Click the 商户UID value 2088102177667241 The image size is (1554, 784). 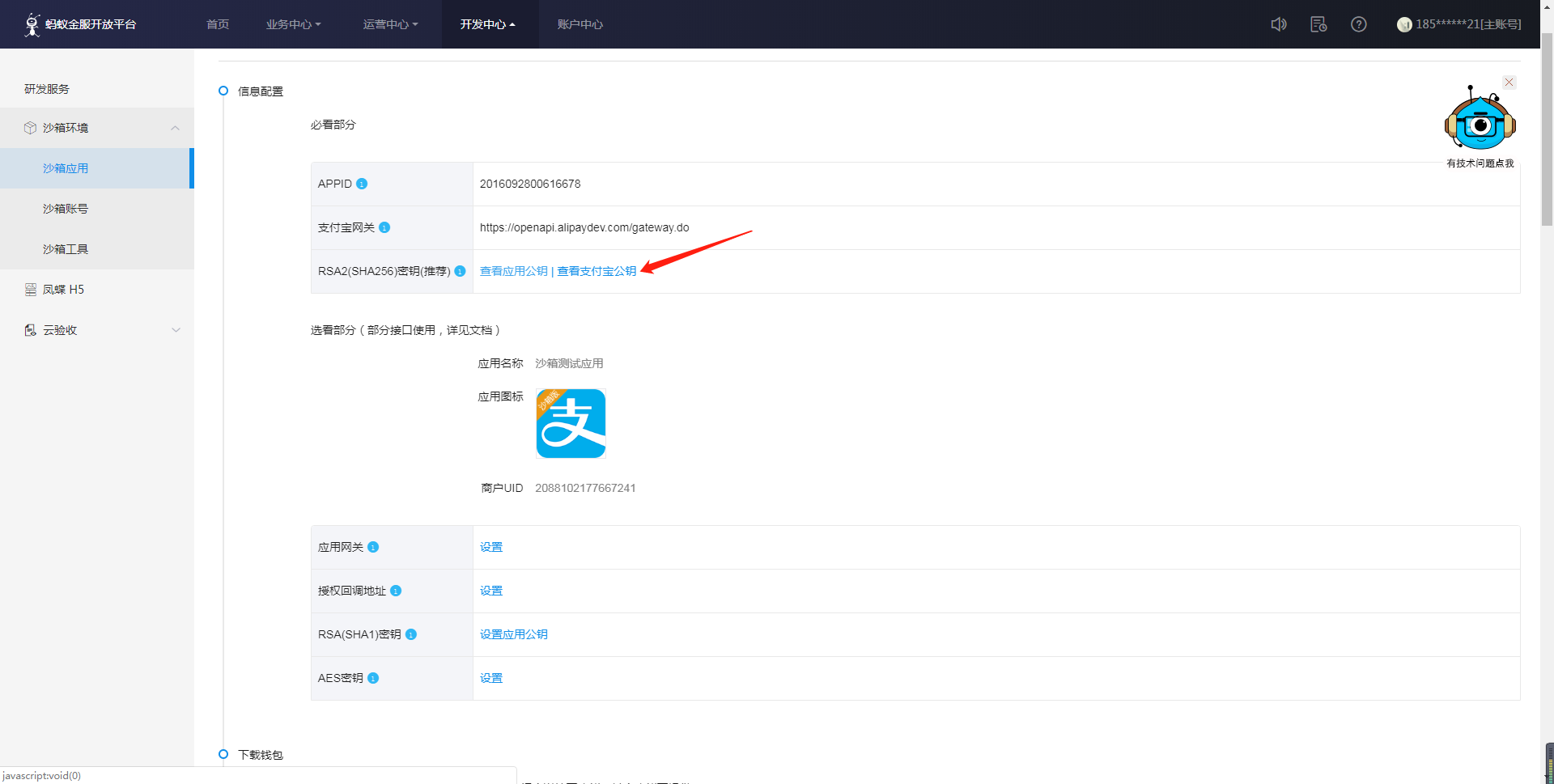pos(585,488)
